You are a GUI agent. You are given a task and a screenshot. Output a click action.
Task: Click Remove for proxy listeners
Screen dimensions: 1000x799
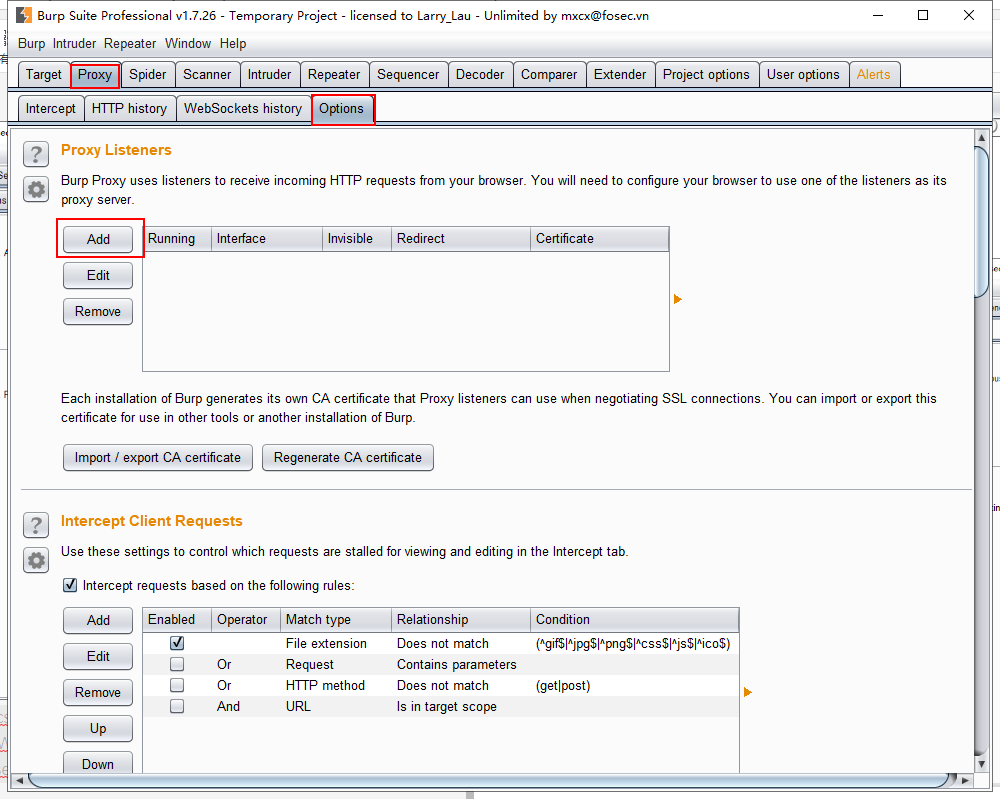(98, 311)
